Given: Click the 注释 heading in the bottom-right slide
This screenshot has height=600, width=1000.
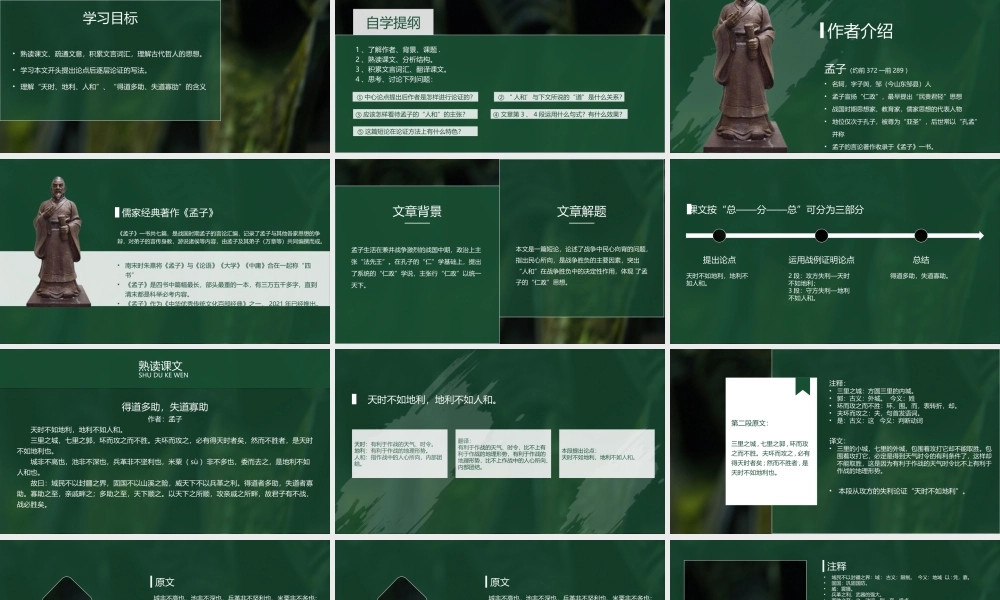Looking at the screenshot, I should click(x=836, y=566).
